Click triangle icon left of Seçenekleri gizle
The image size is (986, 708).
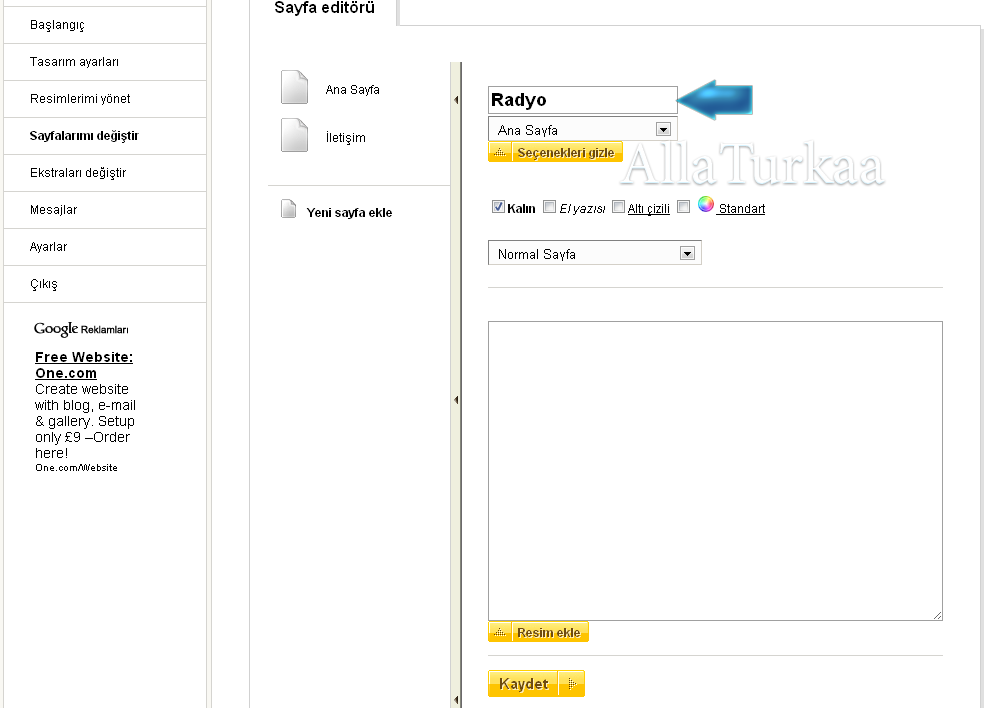(500, 153)
